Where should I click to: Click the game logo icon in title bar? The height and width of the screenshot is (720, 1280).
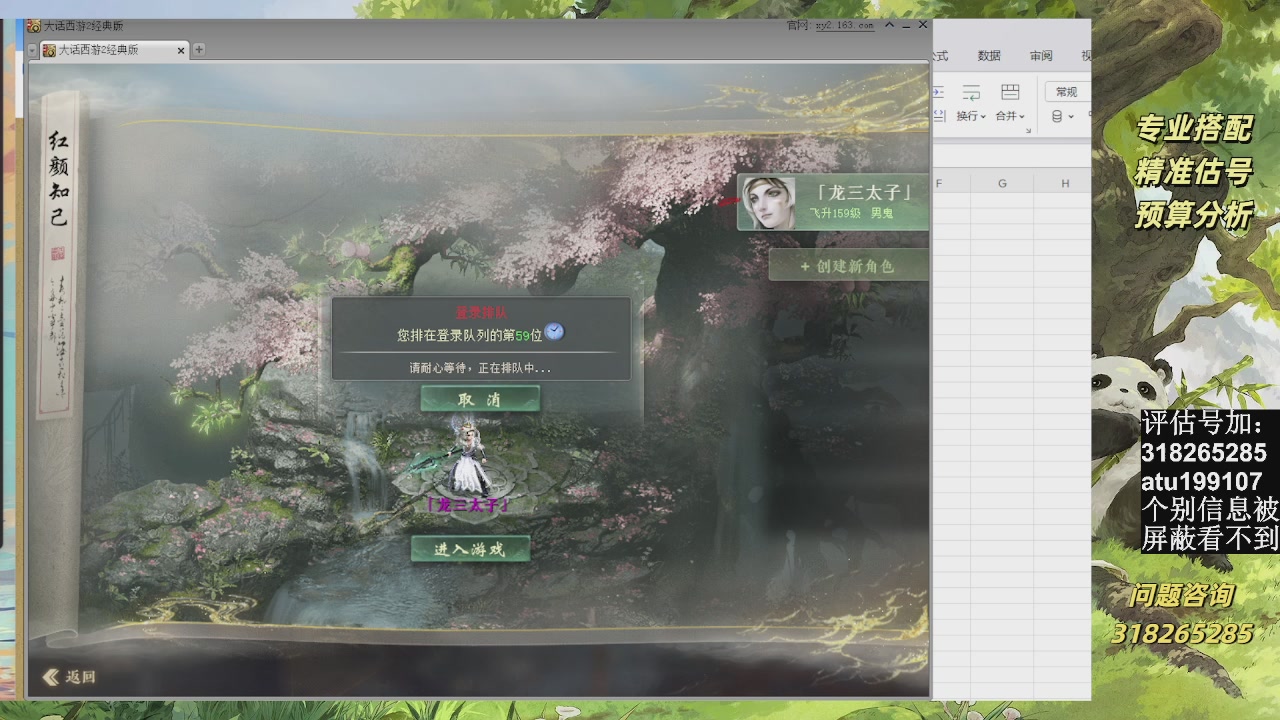point(34,25)
